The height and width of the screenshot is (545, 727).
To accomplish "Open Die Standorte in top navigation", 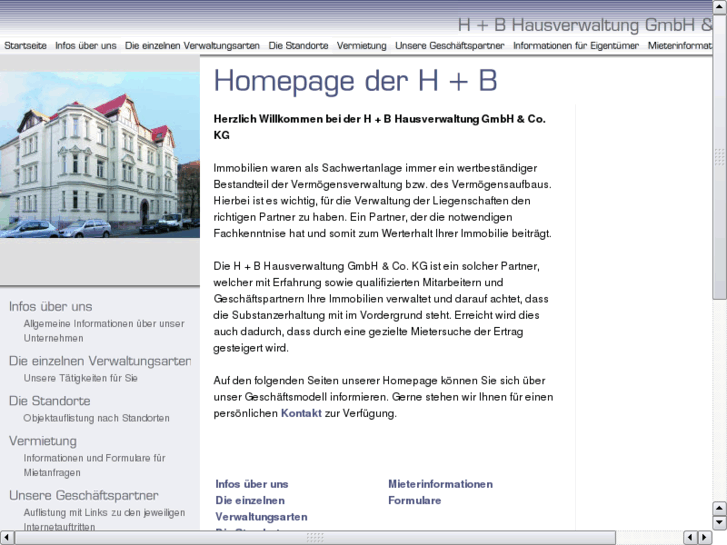I will pyautogui.click(x=298, y=45).
